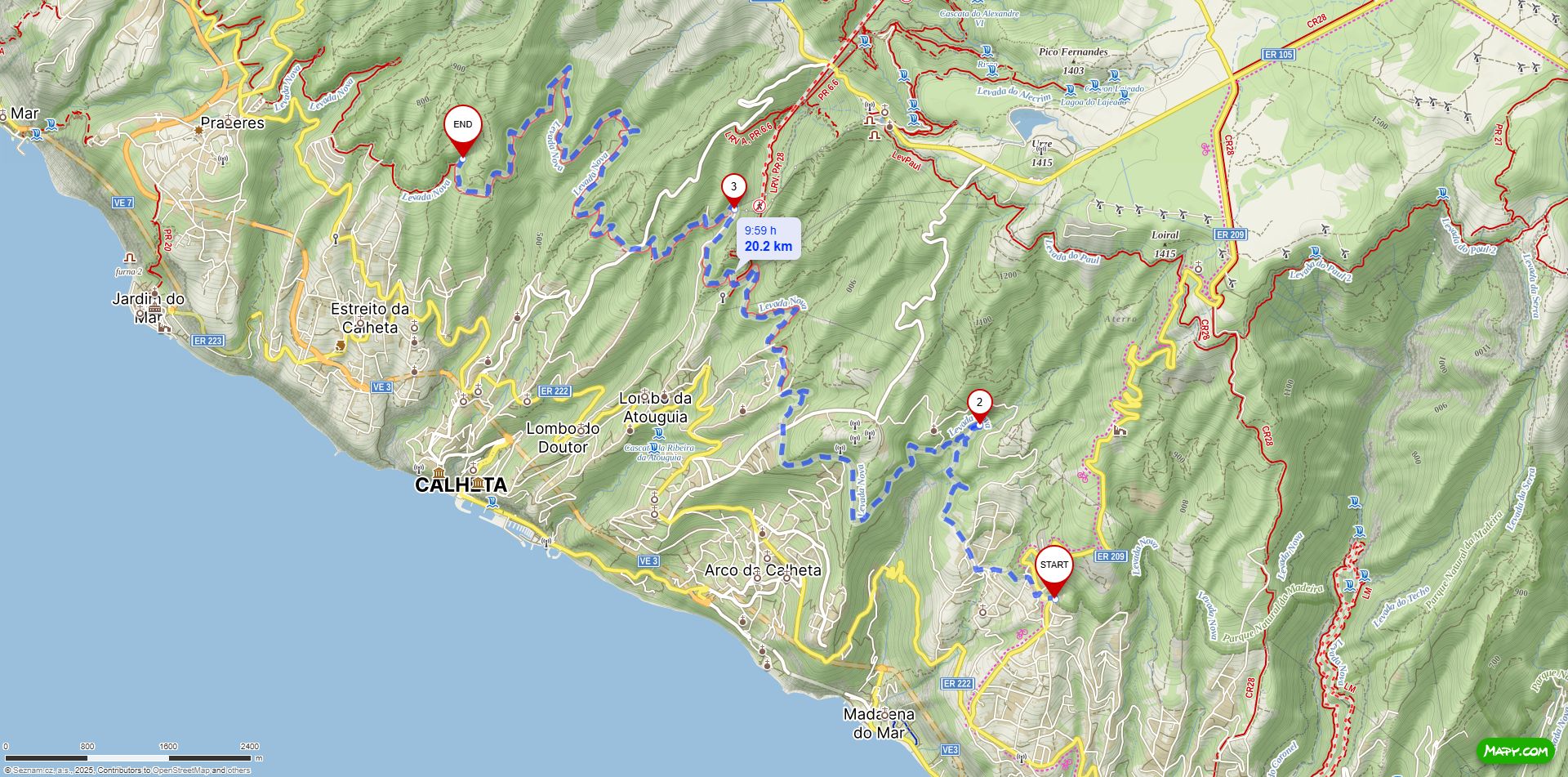Click the CALHETA town label
This screenshot has width=1568, height=777.
pos(461,485)
